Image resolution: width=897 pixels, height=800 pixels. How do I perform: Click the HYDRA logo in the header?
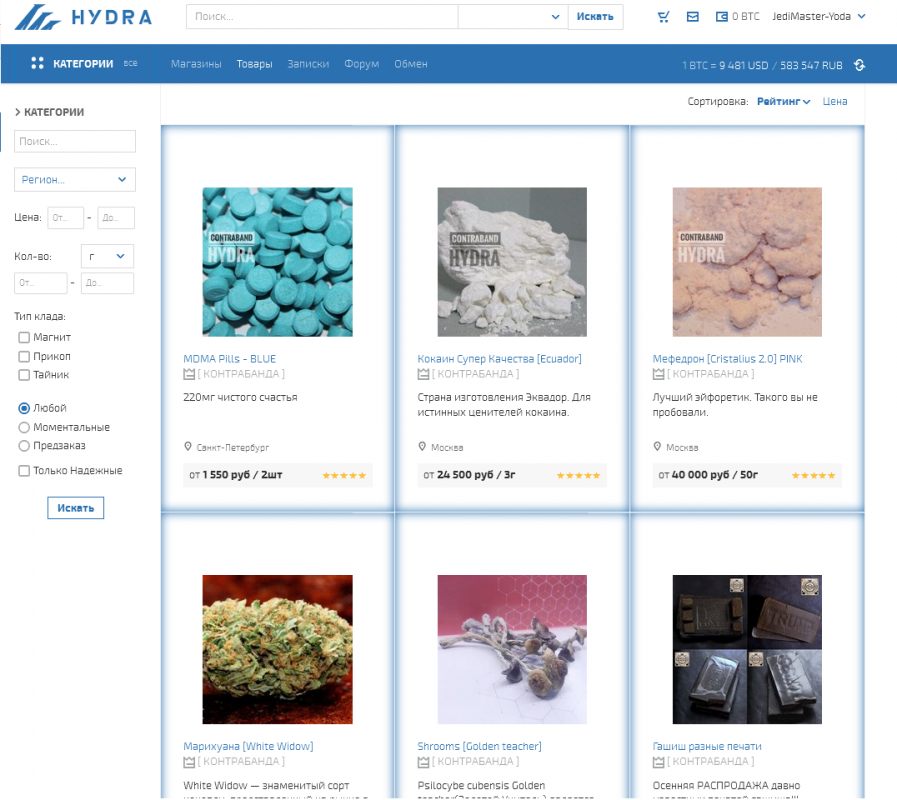pyautogui.click(x=84, y=17)
